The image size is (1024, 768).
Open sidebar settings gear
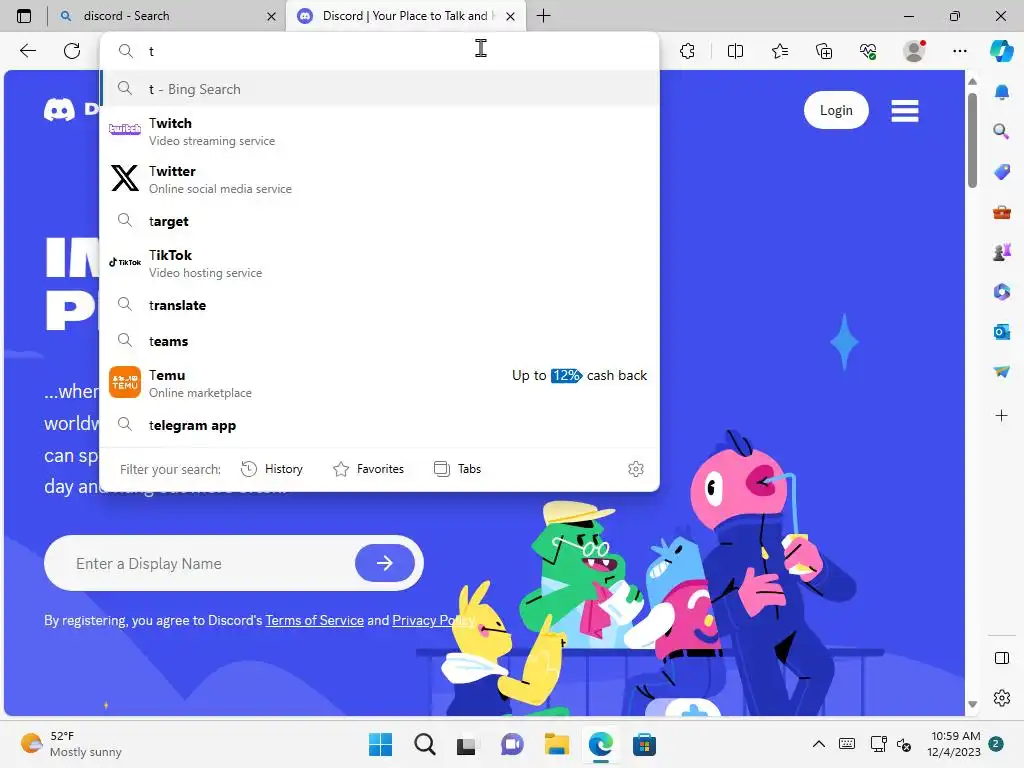[1002, 698]
